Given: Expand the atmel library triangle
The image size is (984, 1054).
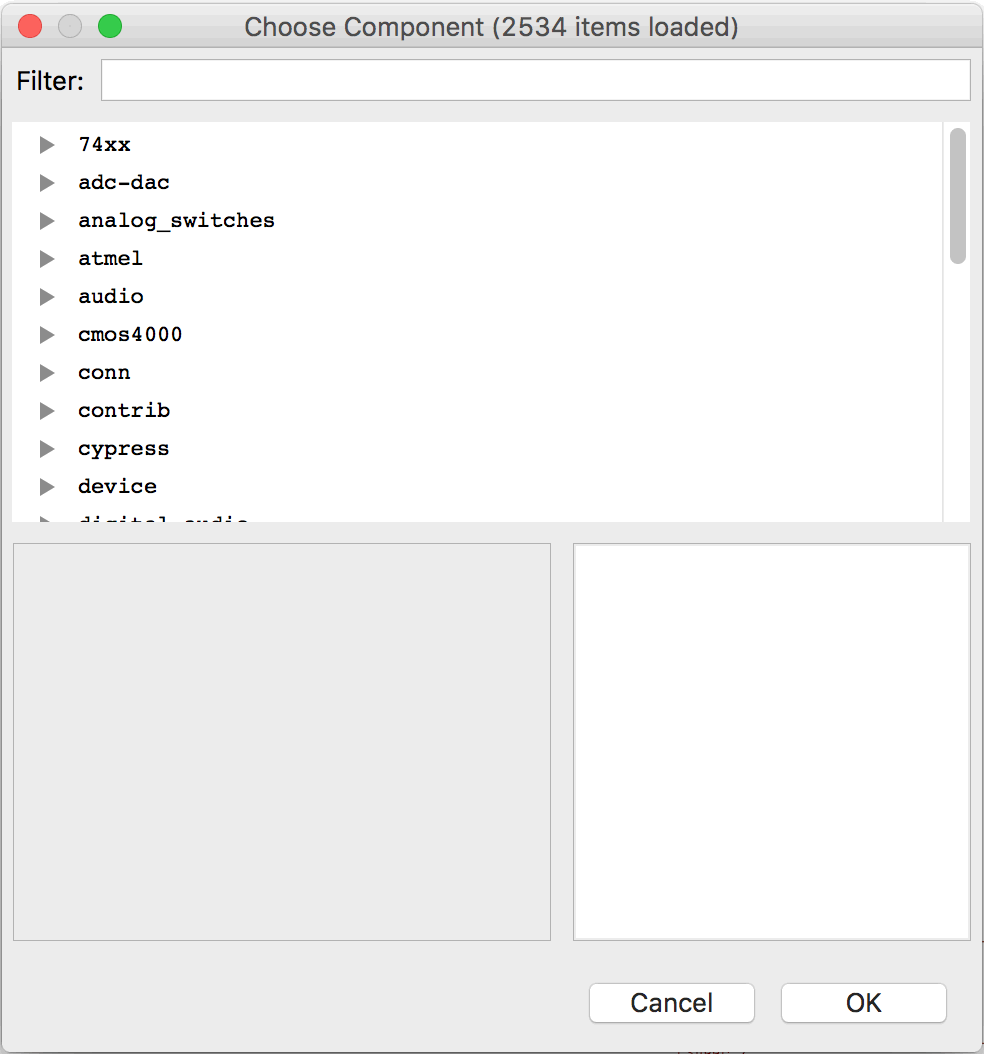Looking at the screenshot, I should [x=47, y=259].
